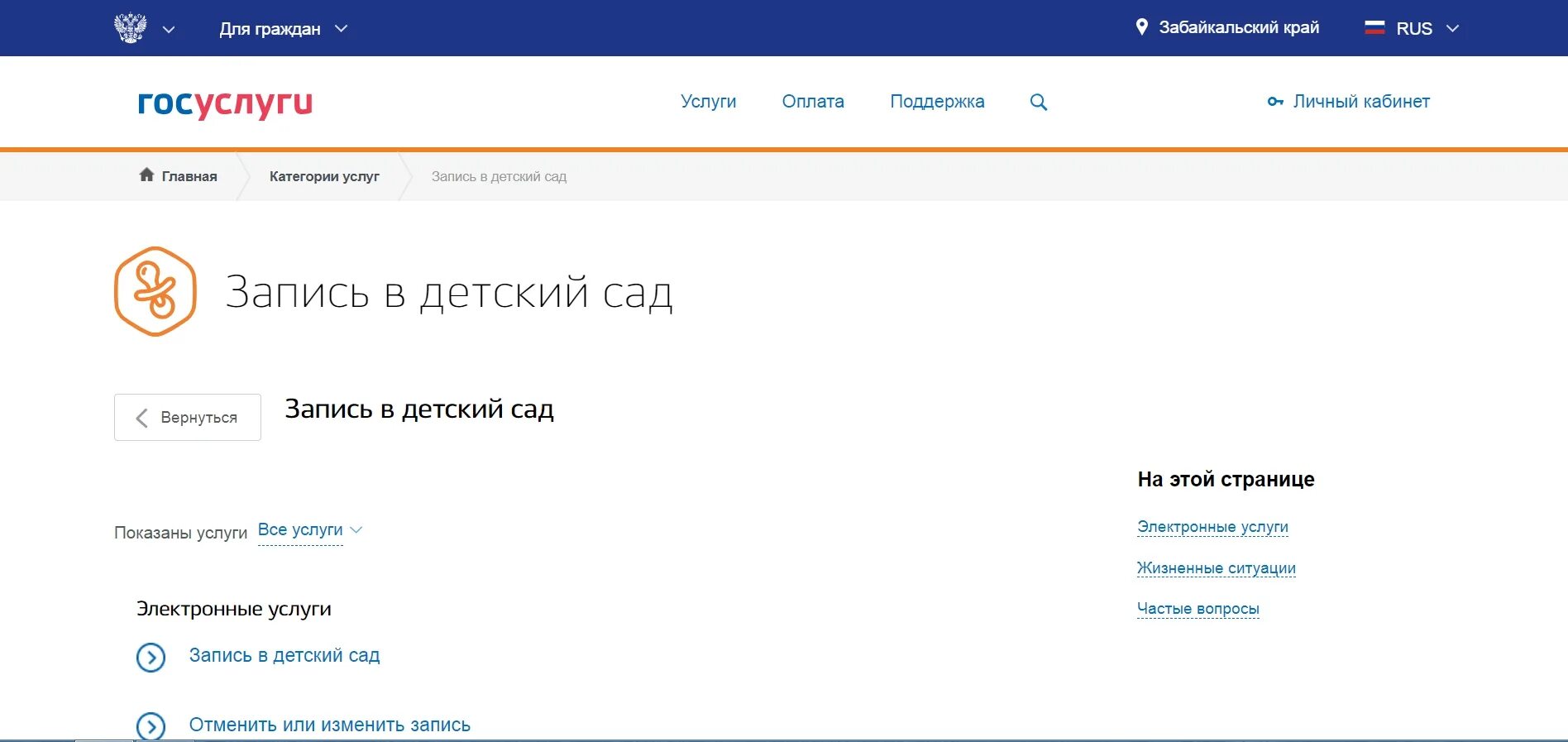Expand the chevron next to the coat of arms

pos(169,30)
